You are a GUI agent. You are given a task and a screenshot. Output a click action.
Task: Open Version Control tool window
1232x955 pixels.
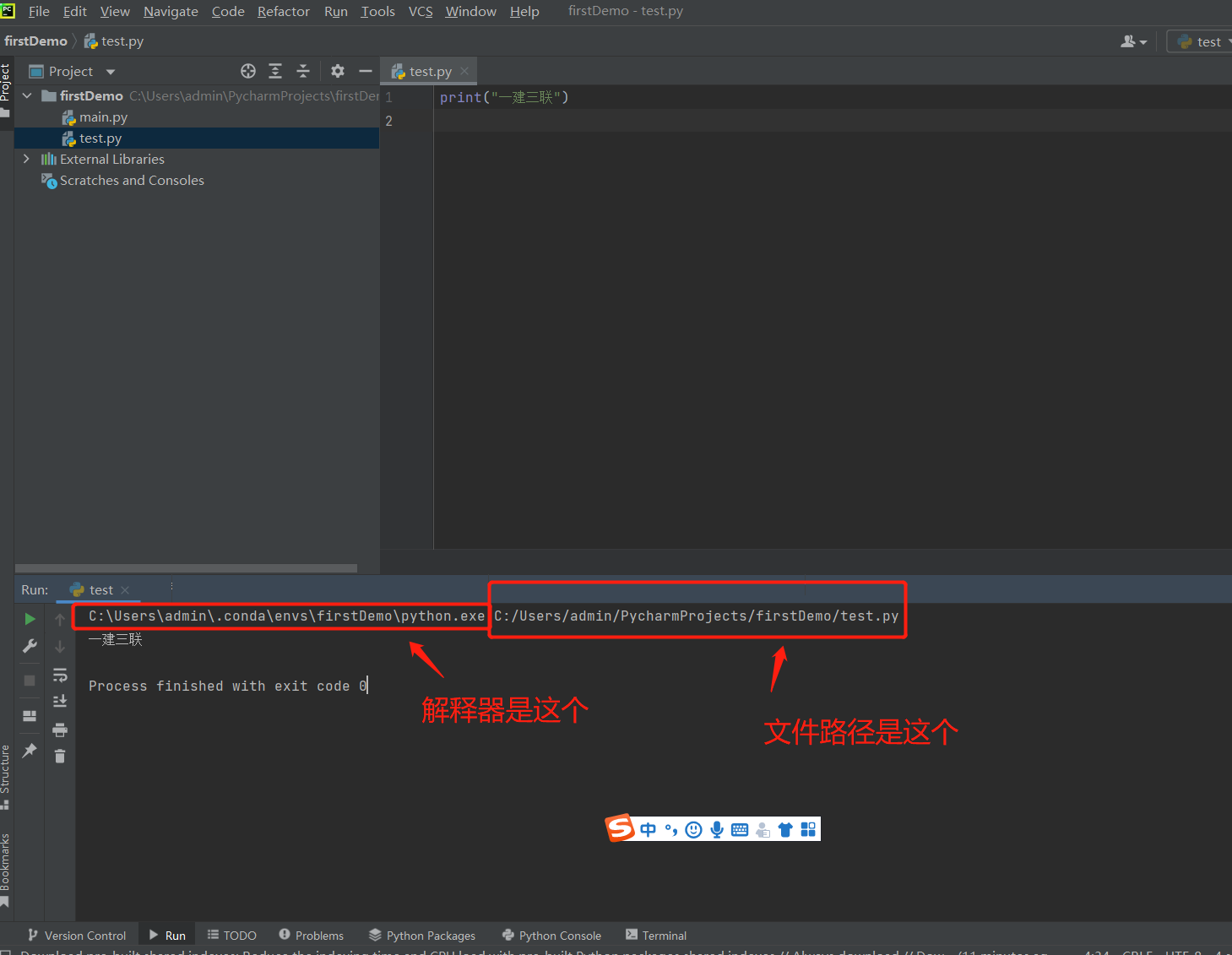coord(77,935)
